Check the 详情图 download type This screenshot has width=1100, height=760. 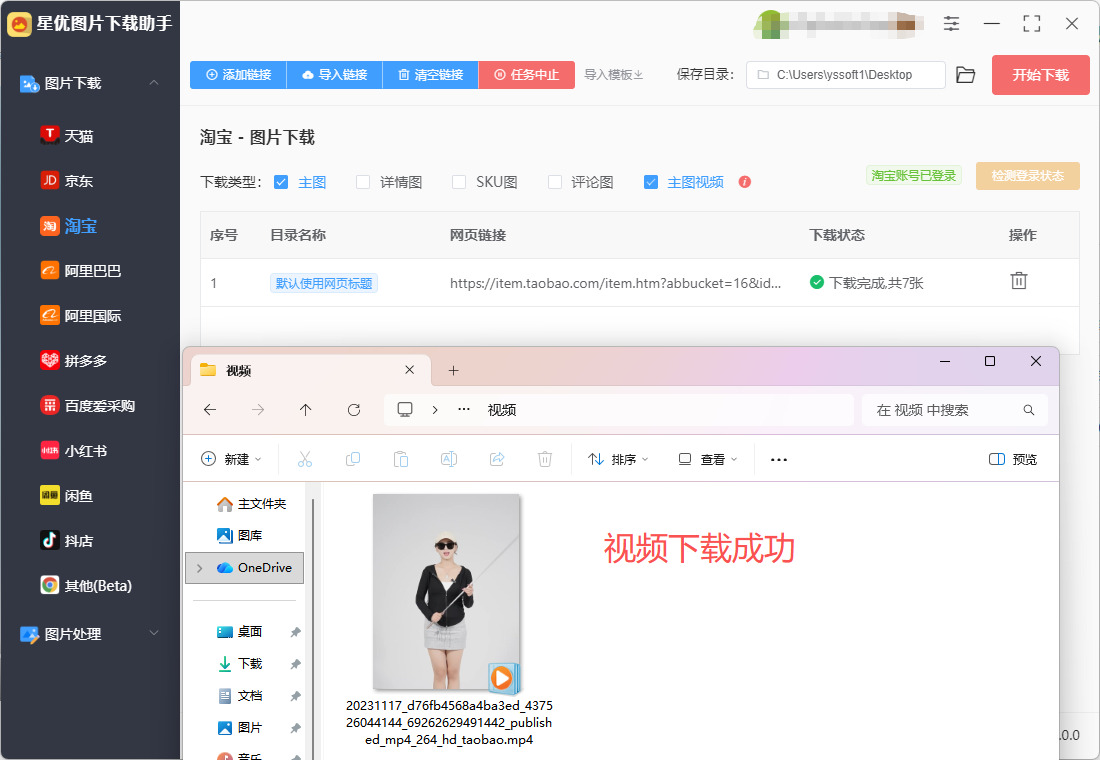[363, 182]
